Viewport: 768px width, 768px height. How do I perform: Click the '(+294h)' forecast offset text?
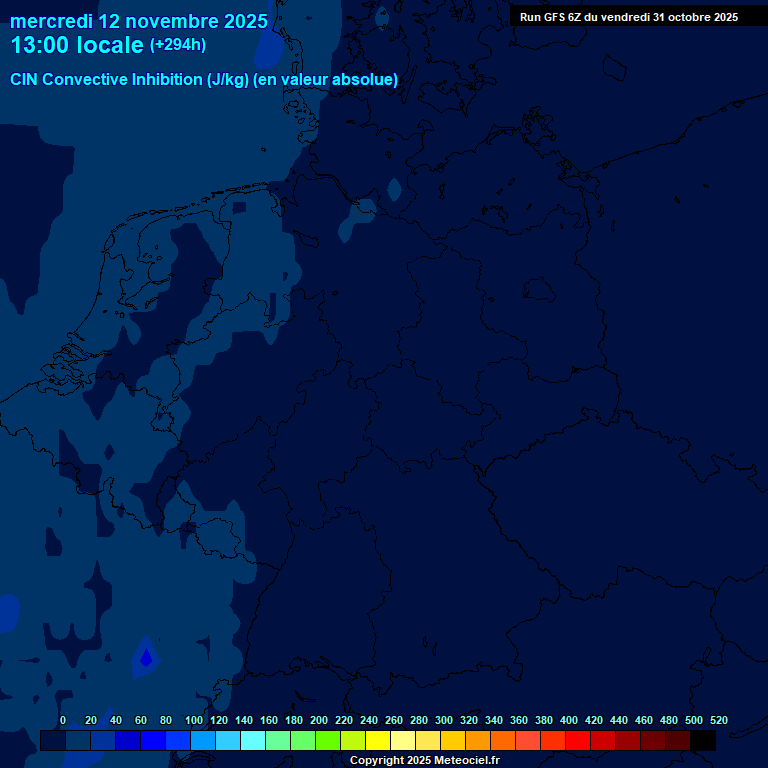[178, 46]
